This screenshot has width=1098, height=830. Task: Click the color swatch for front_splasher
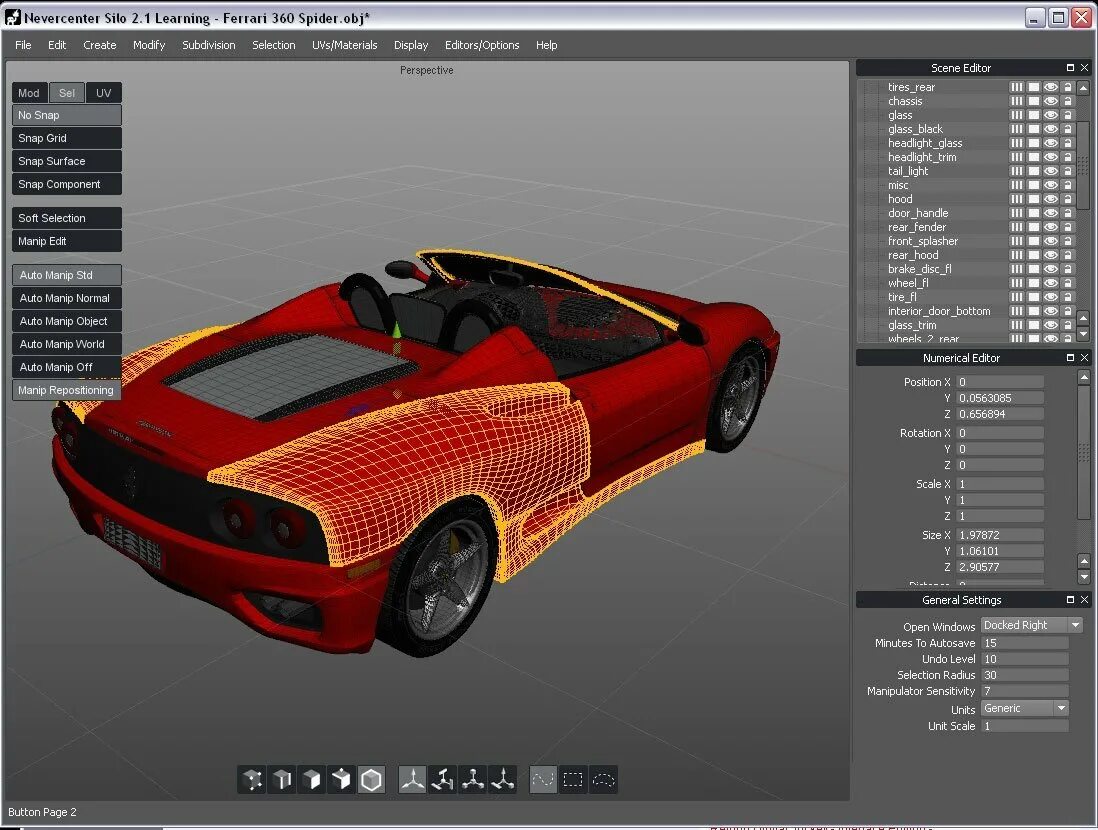(x=1034, y=241)
